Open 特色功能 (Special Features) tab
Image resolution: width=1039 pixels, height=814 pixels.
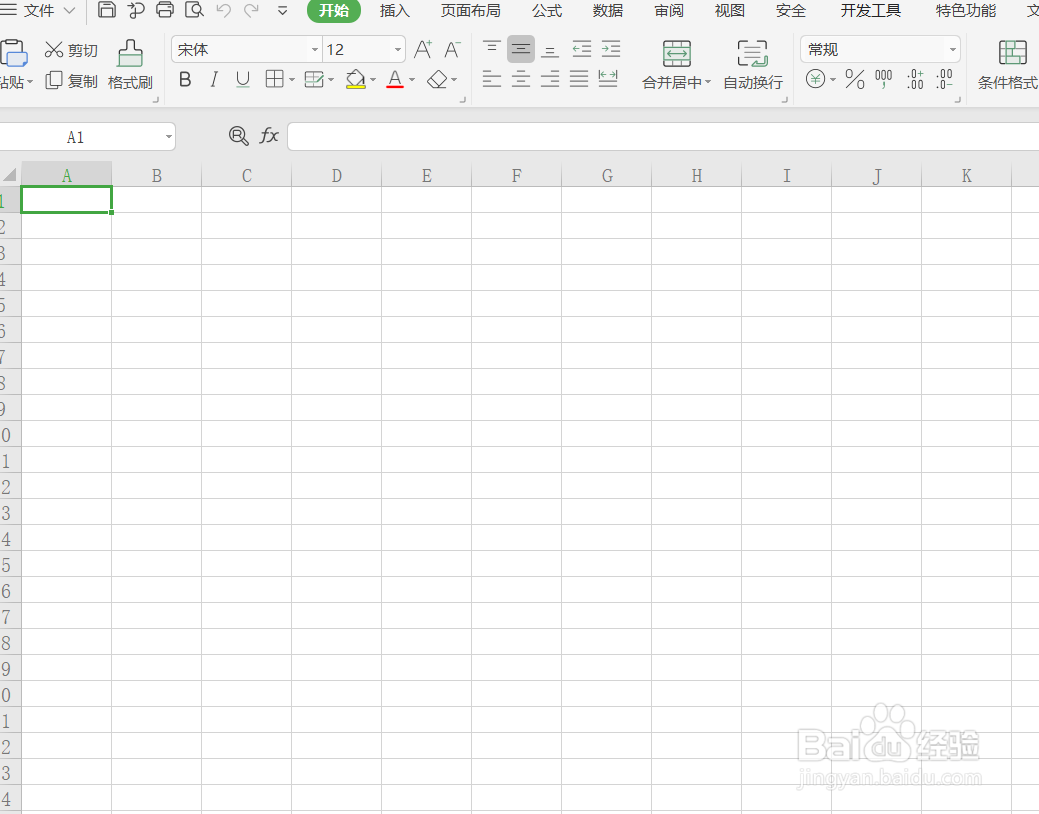coord(965,11)
